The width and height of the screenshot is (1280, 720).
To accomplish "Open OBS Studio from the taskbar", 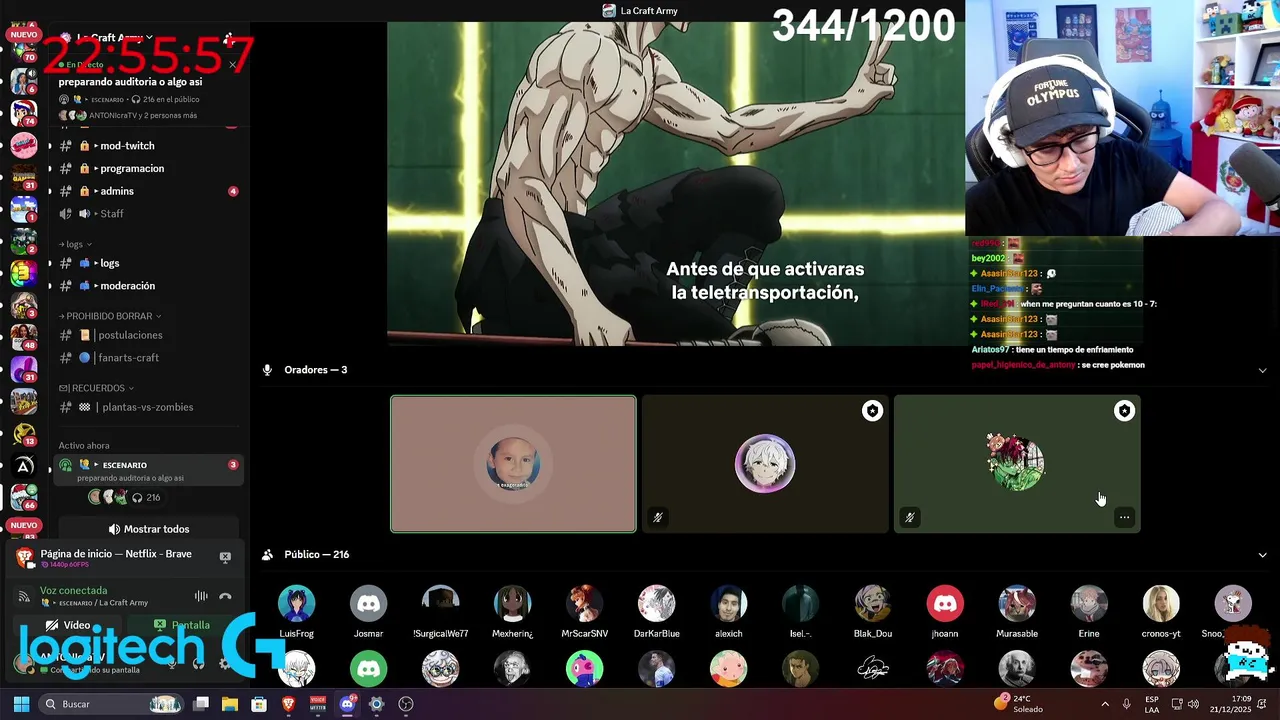I will 405,704.
